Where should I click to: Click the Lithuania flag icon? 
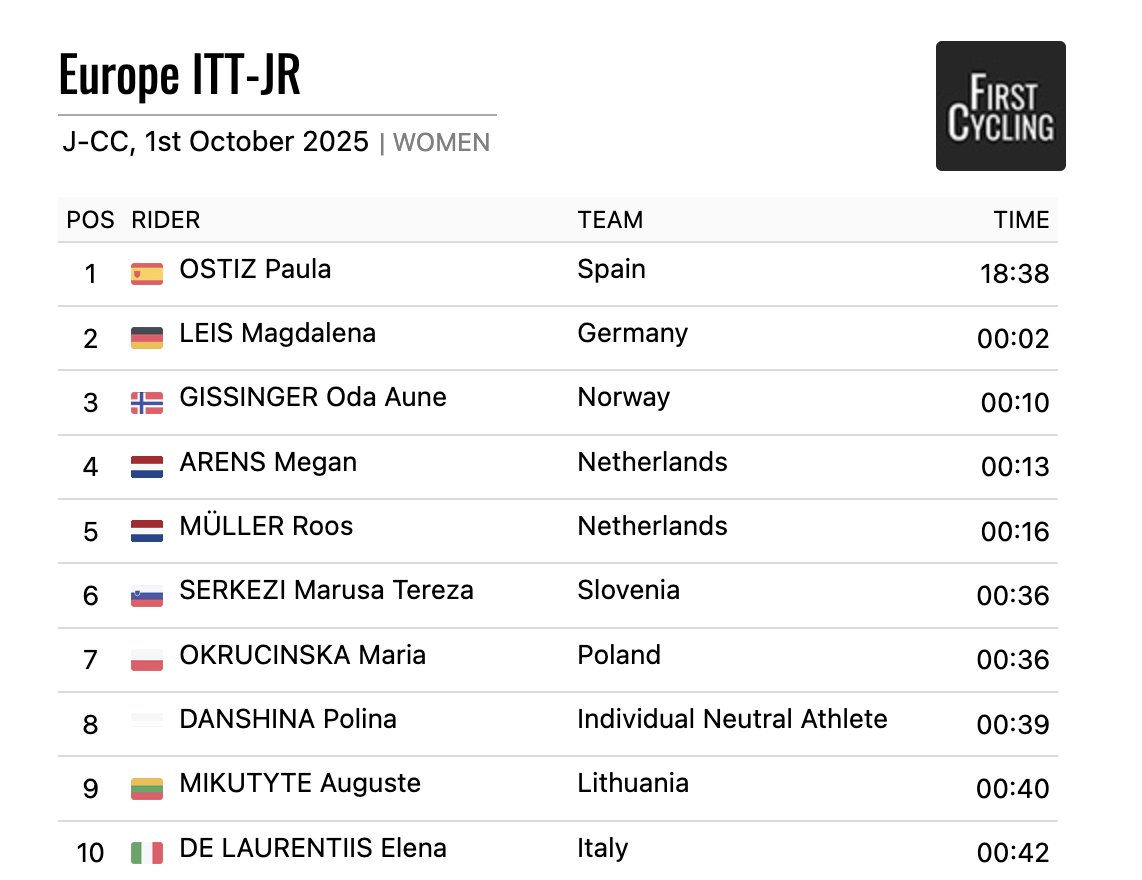(x=147, y=788)
